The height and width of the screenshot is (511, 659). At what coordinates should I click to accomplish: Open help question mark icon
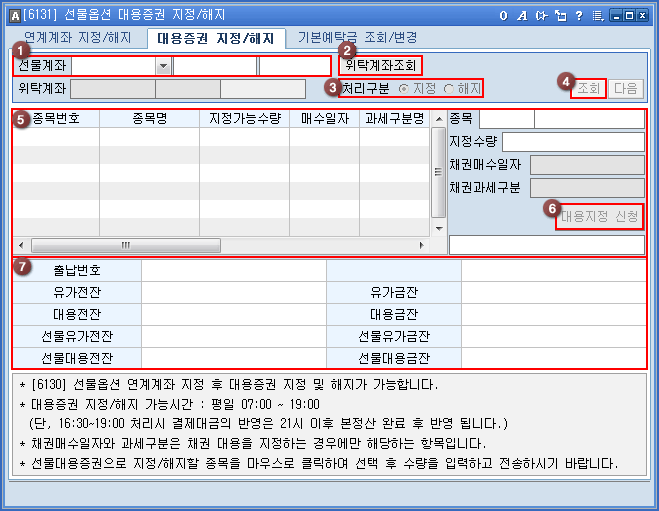pyautogui.click(x=578, y=16)
